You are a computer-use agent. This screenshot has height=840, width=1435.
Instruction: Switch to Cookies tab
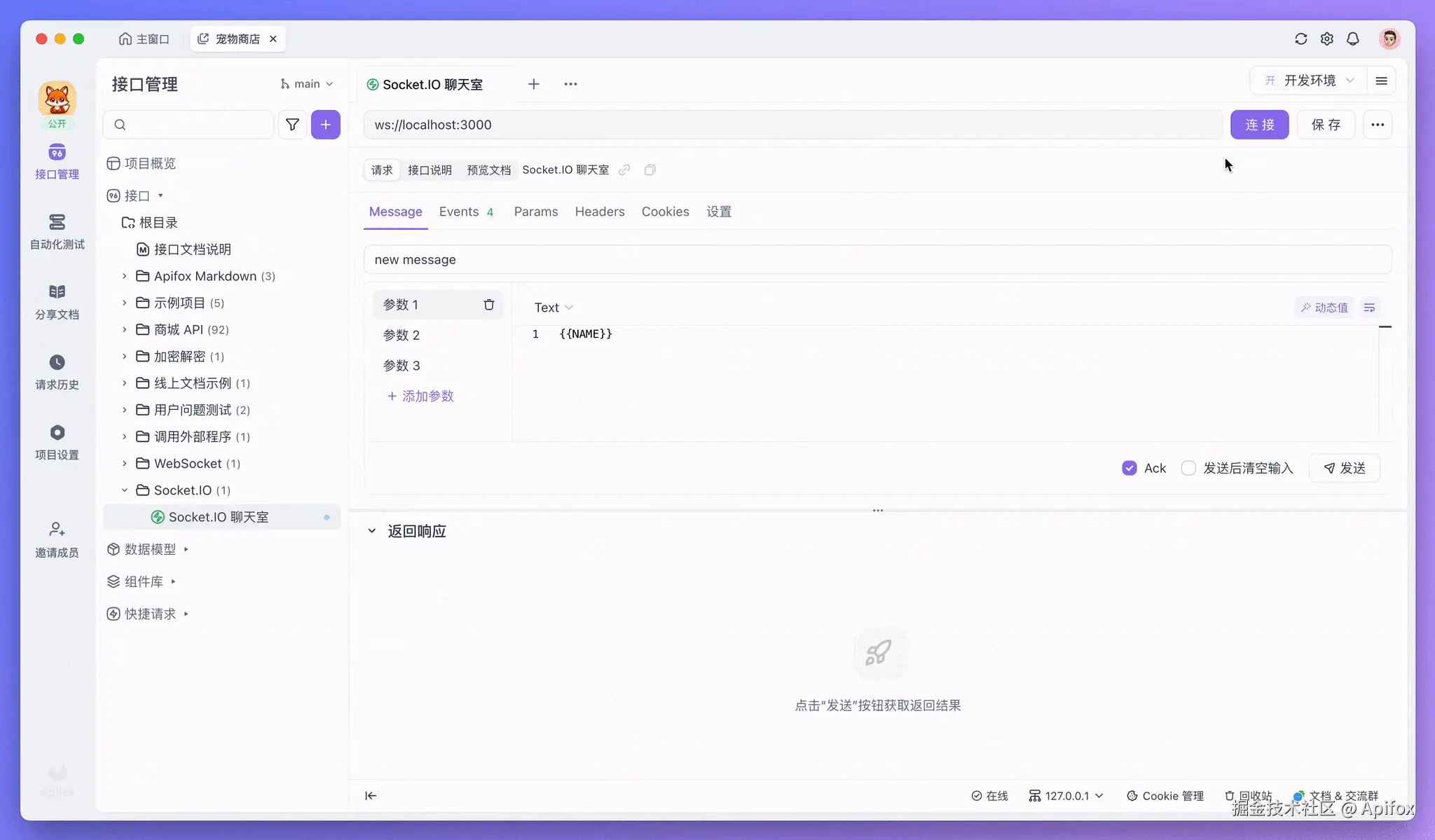click(x=665, y=212)
